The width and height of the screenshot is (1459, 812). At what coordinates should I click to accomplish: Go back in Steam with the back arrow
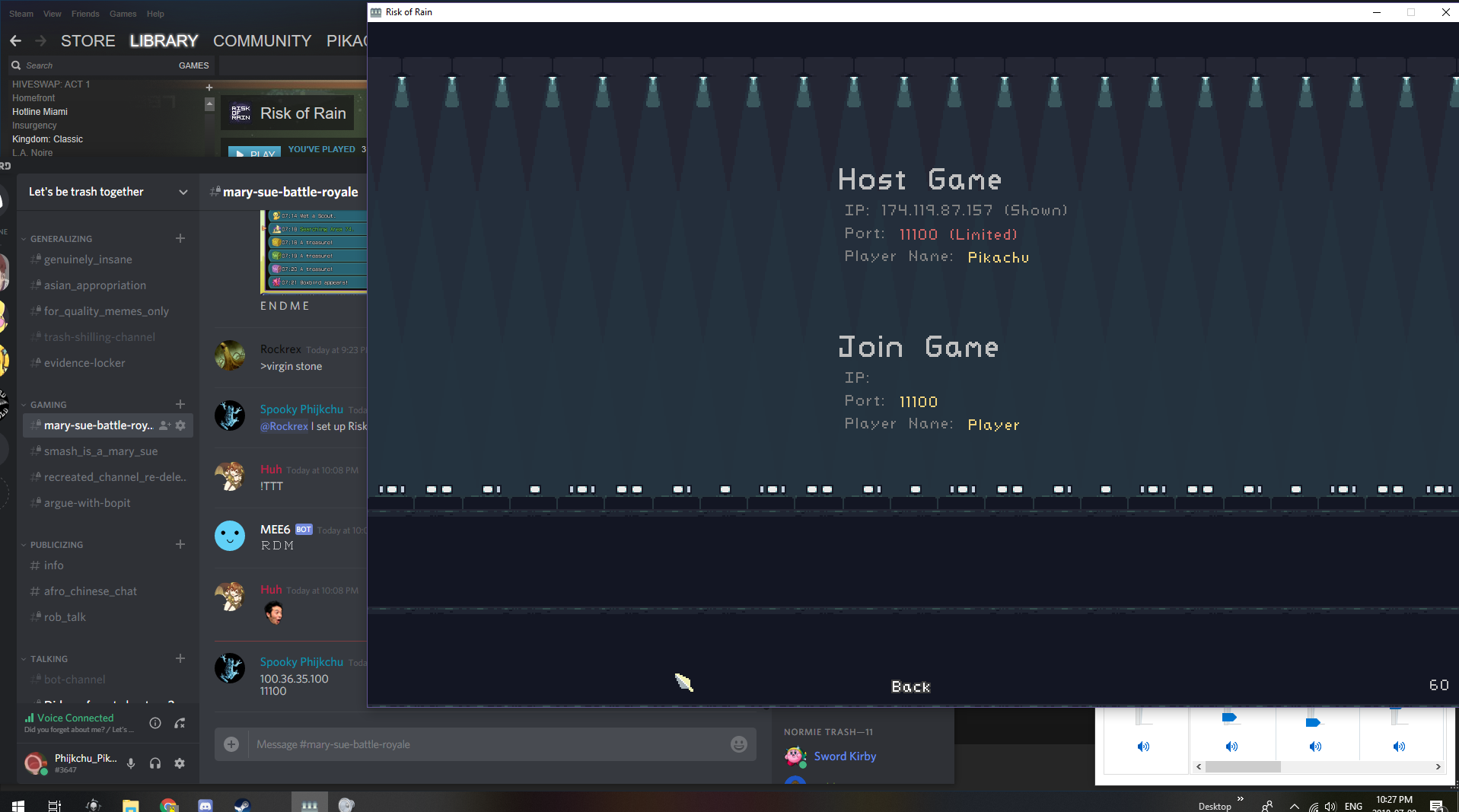coord(15,40)
